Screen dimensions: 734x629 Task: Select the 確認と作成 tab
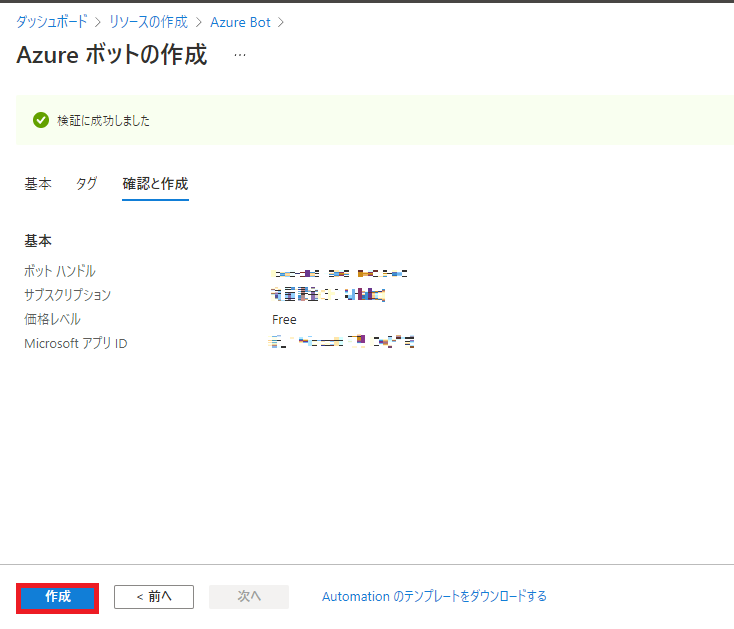coord(155,184)
